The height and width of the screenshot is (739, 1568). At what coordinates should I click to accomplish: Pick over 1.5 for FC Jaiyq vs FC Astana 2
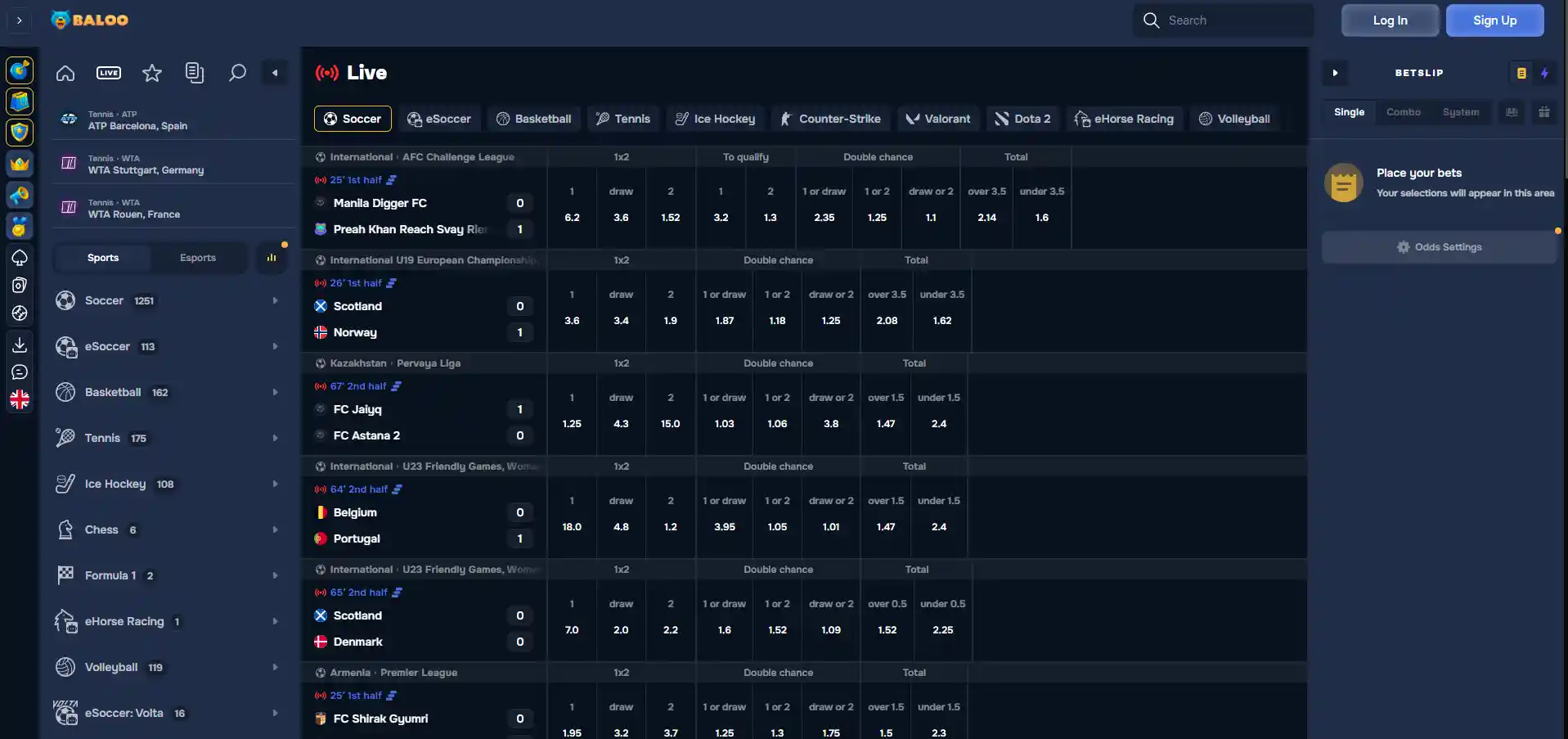tap(886, 411)
